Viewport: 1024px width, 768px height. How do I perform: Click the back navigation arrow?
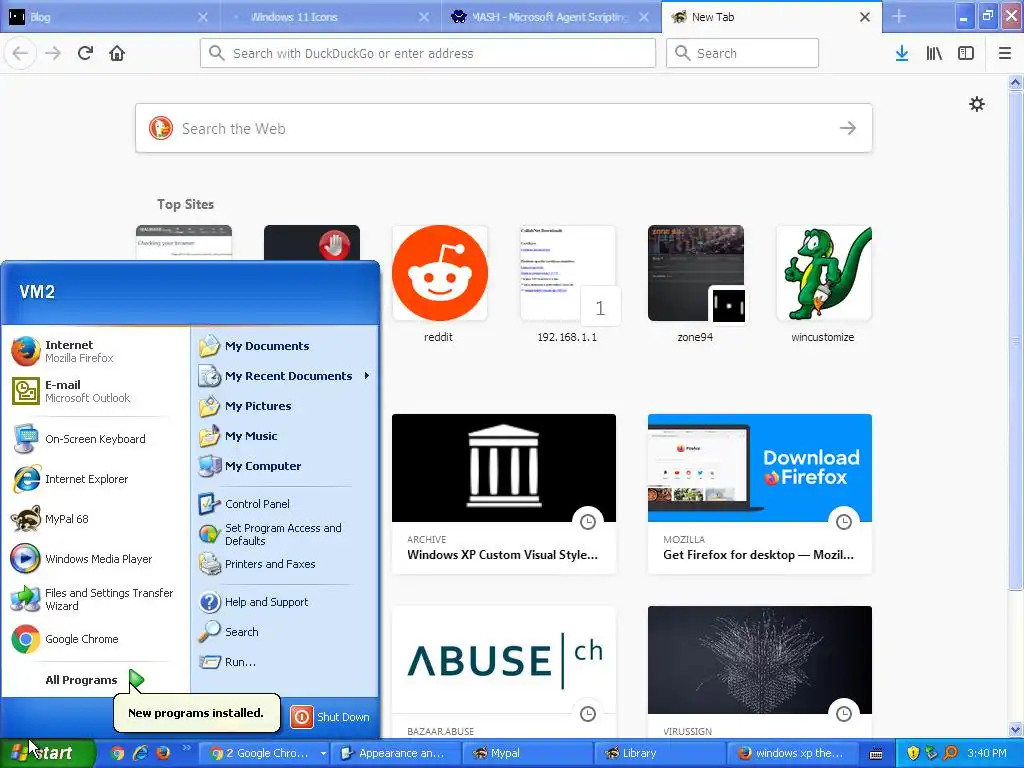pyautogui.click(x=20, y=53)
